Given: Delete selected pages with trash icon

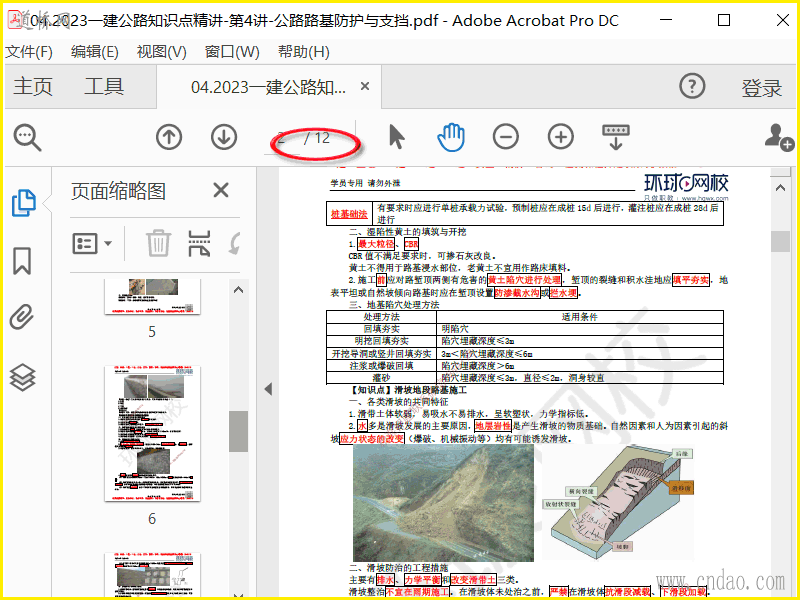Looking at the screenshot, I should click(x=159, y=243).
